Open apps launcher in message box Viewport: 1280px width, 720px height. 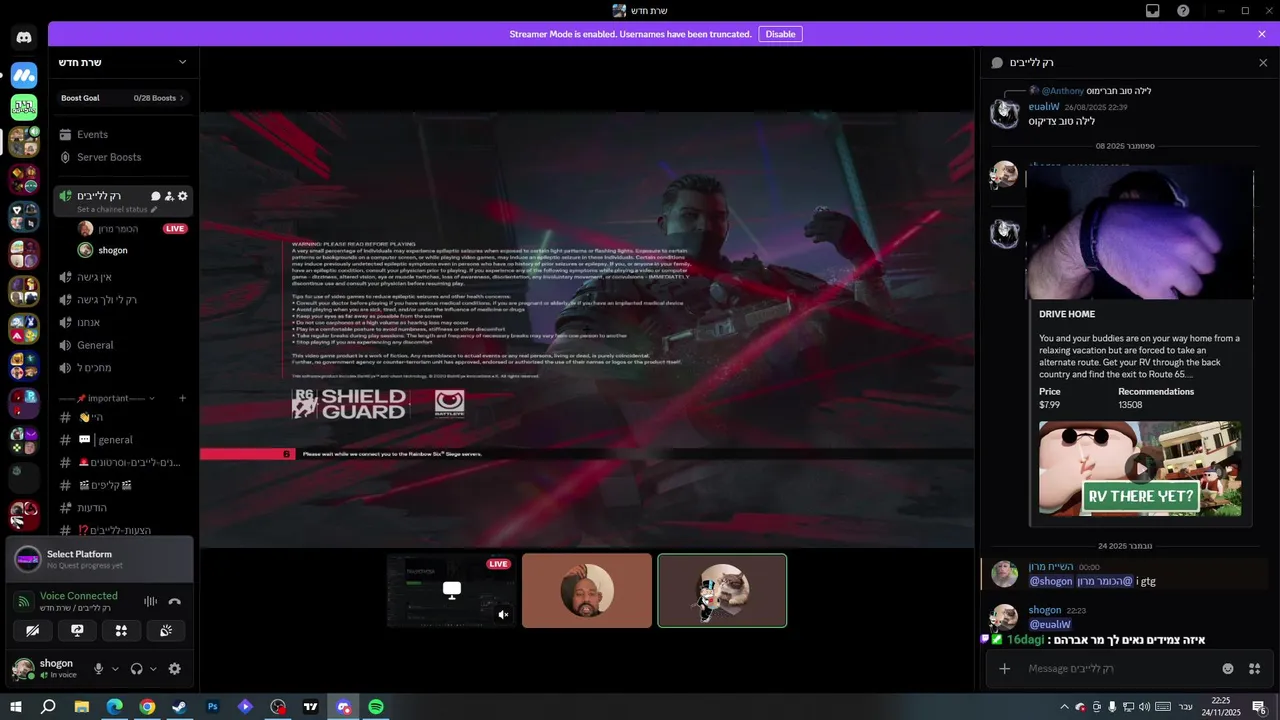(x=1255, y=668)
